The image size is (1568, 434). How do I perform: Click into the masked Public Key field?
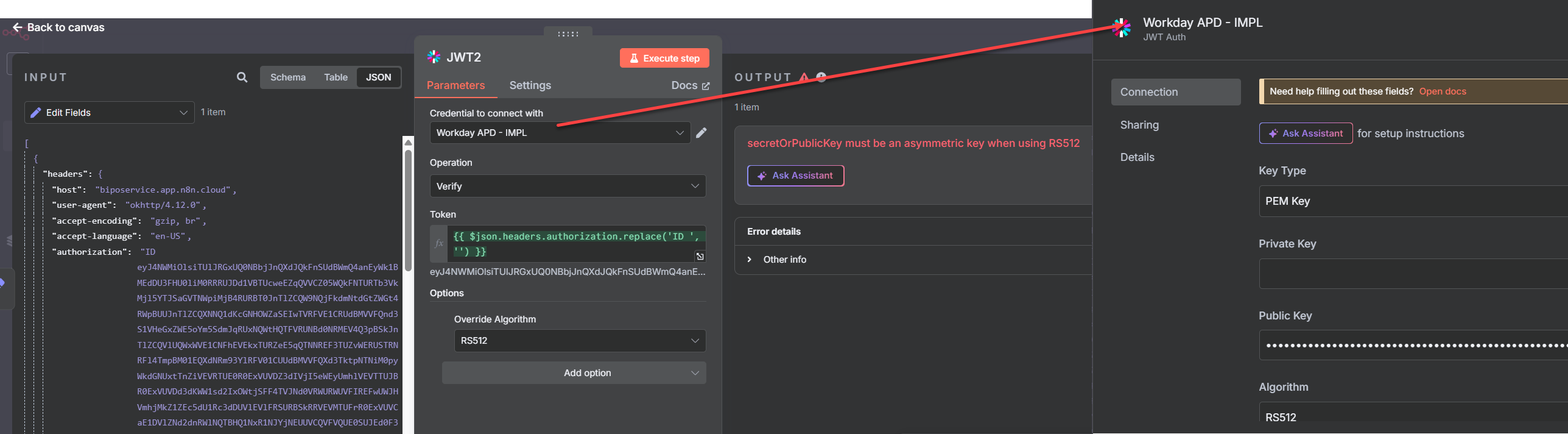[x=1413, y=346]
